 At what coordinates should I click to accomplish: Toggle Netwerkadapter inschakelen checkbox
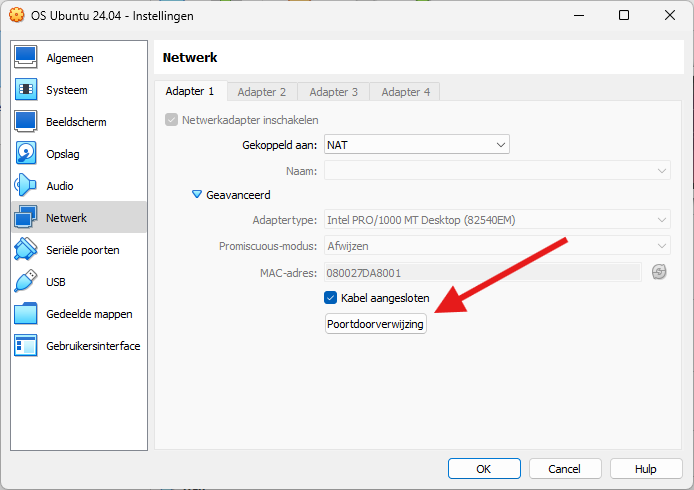tap(172, 120)
